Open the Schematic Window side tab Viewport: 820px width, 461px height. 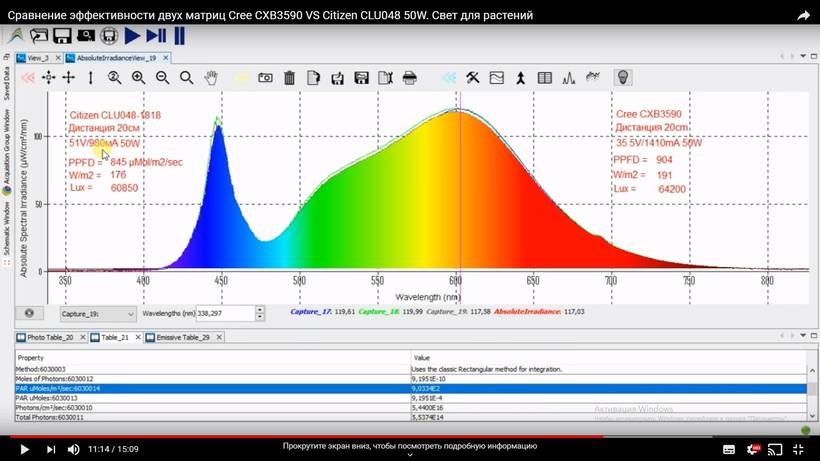click(x=6, y=230)
